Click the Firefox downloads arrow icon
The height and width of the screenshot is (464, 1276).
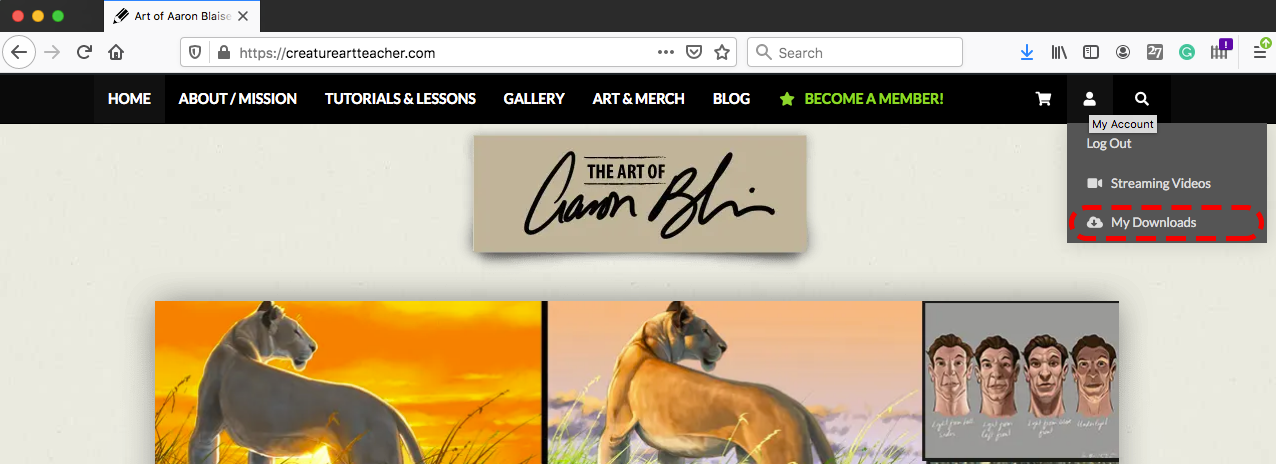pos(1027,52)
